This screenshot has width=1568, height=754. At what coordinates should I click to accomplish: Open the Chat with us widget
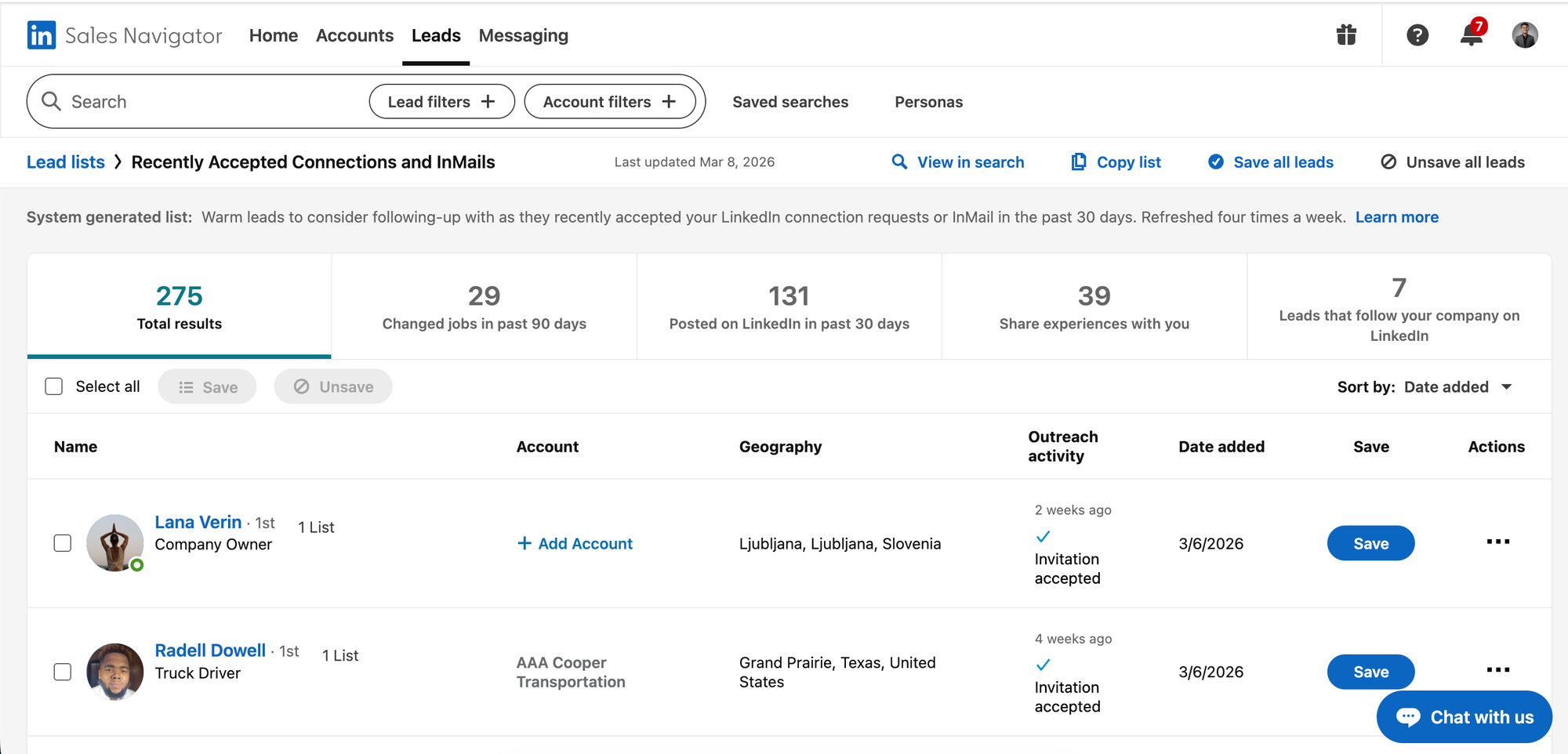[x=1464, y=716]
